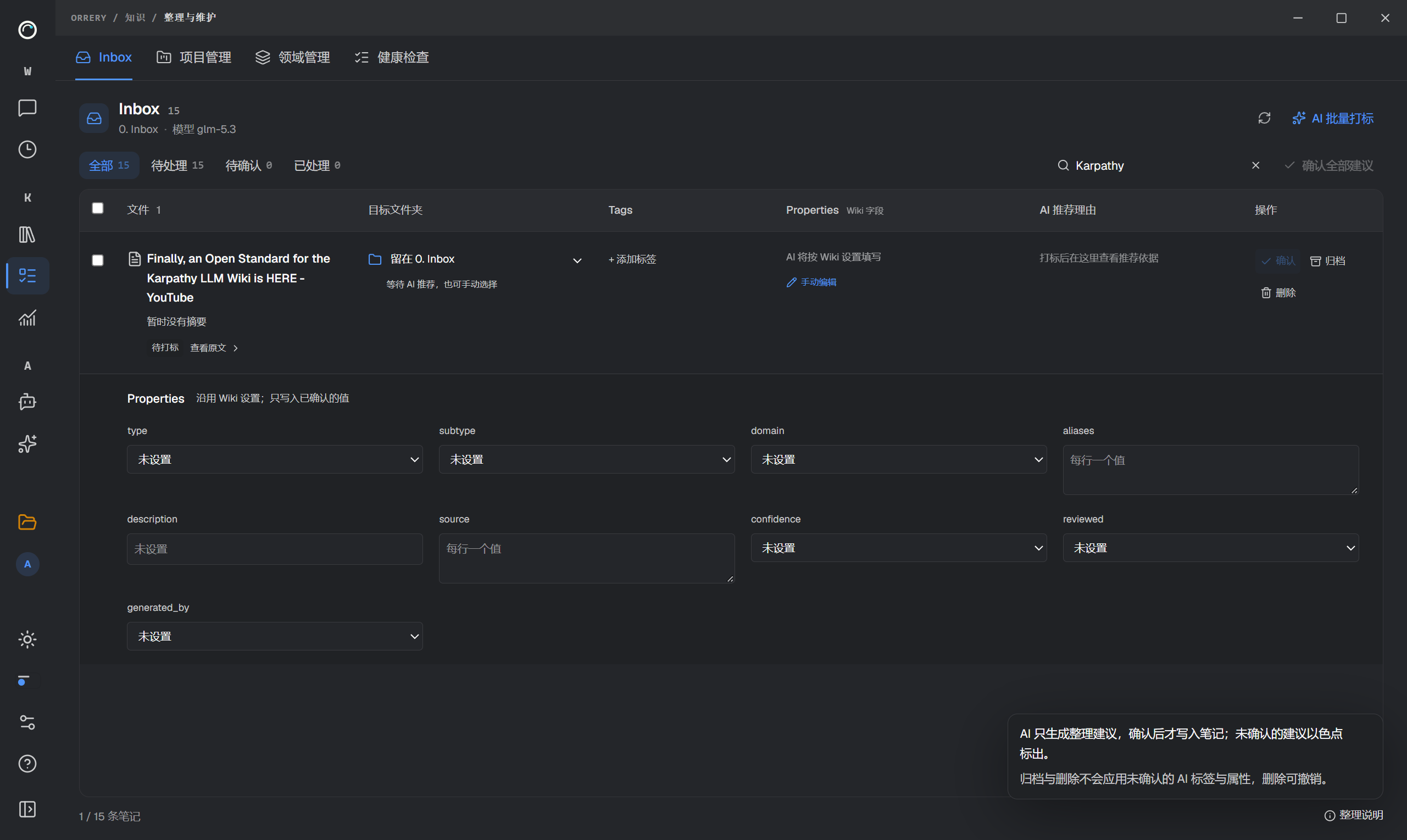Click the refresh icon next to AI 批量打标
Viewport: 1407px width, 840px height.
(1264, 118)
